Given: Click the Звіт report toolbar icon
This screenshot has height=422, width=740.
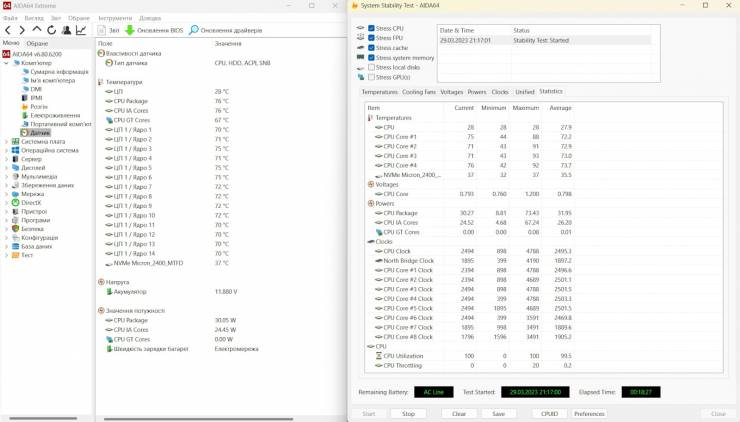Looking at the screenshot, I should point(101,30).
